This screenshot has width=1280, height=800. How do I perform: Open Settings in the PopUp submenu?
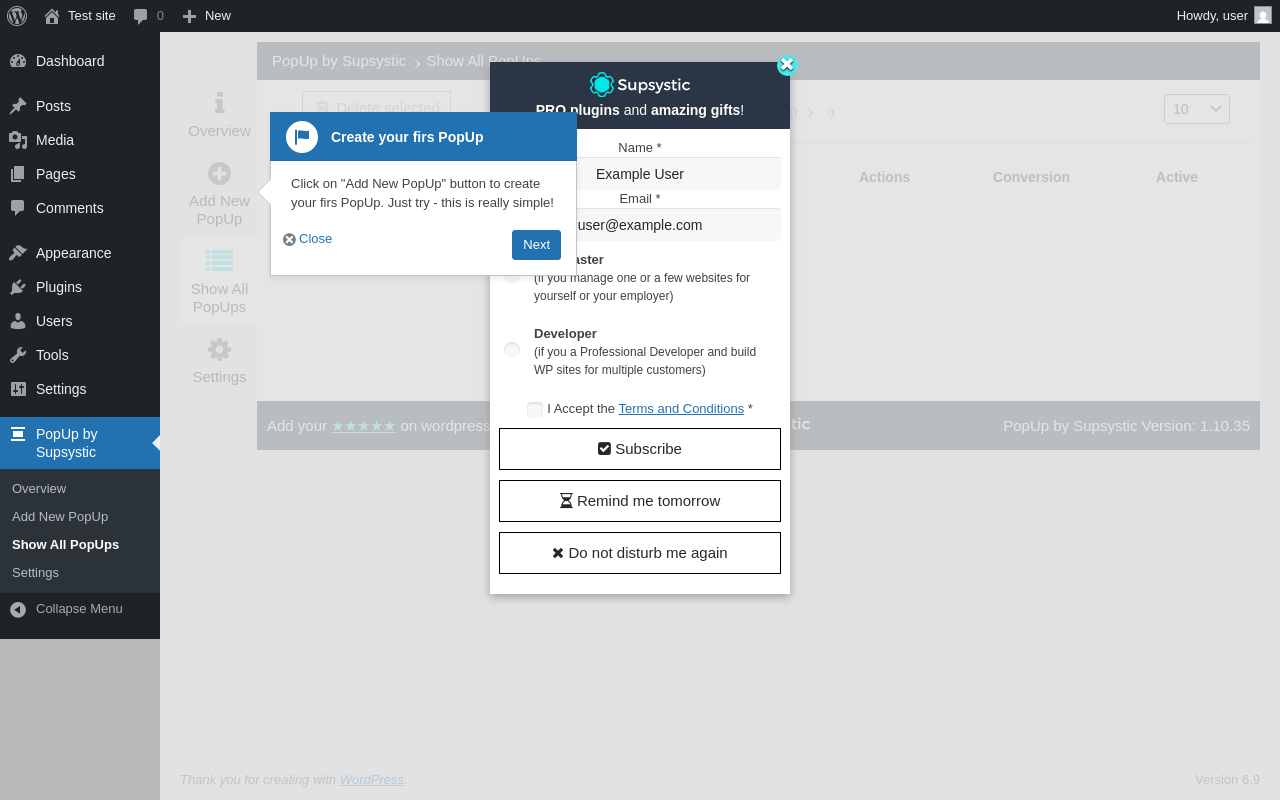(35, 573)
